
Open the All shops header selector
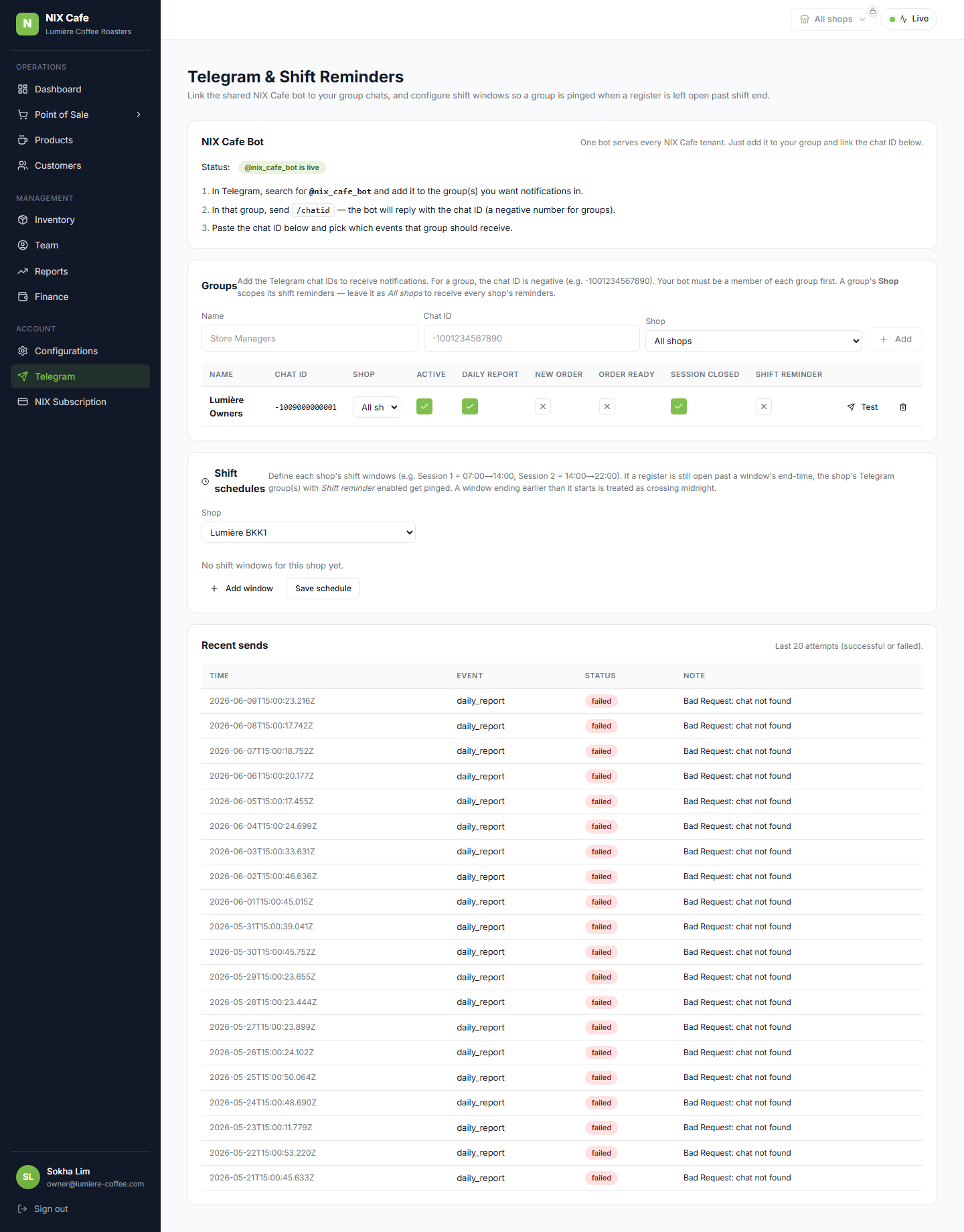click(833, 19)
